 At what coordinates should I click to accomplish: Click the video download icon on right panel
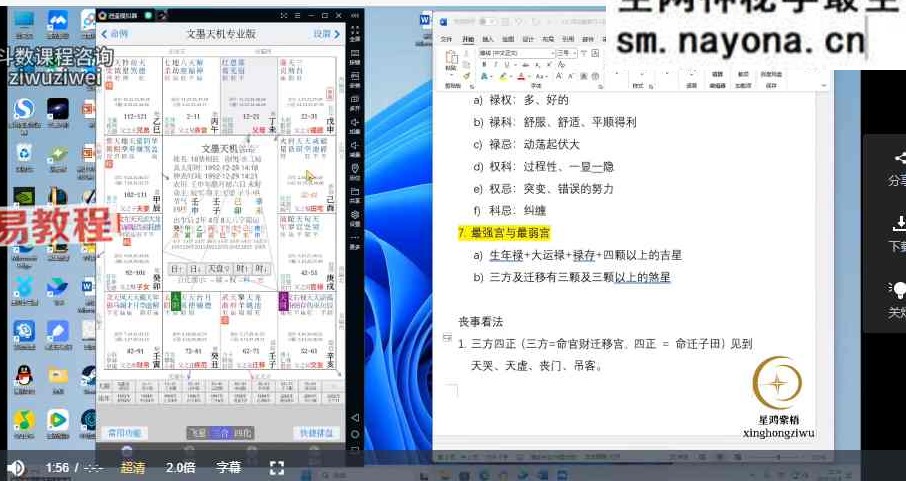899,223
